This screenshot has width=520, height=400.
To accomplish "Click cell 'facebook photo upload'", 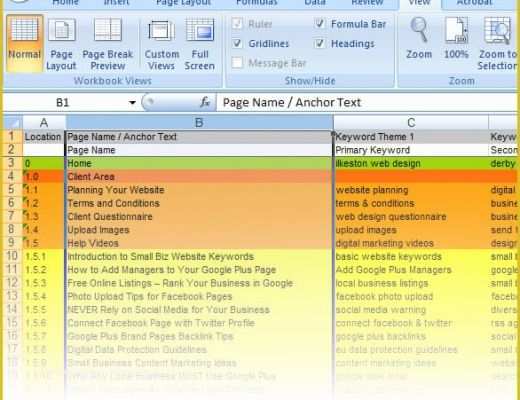I will (411, 296).
